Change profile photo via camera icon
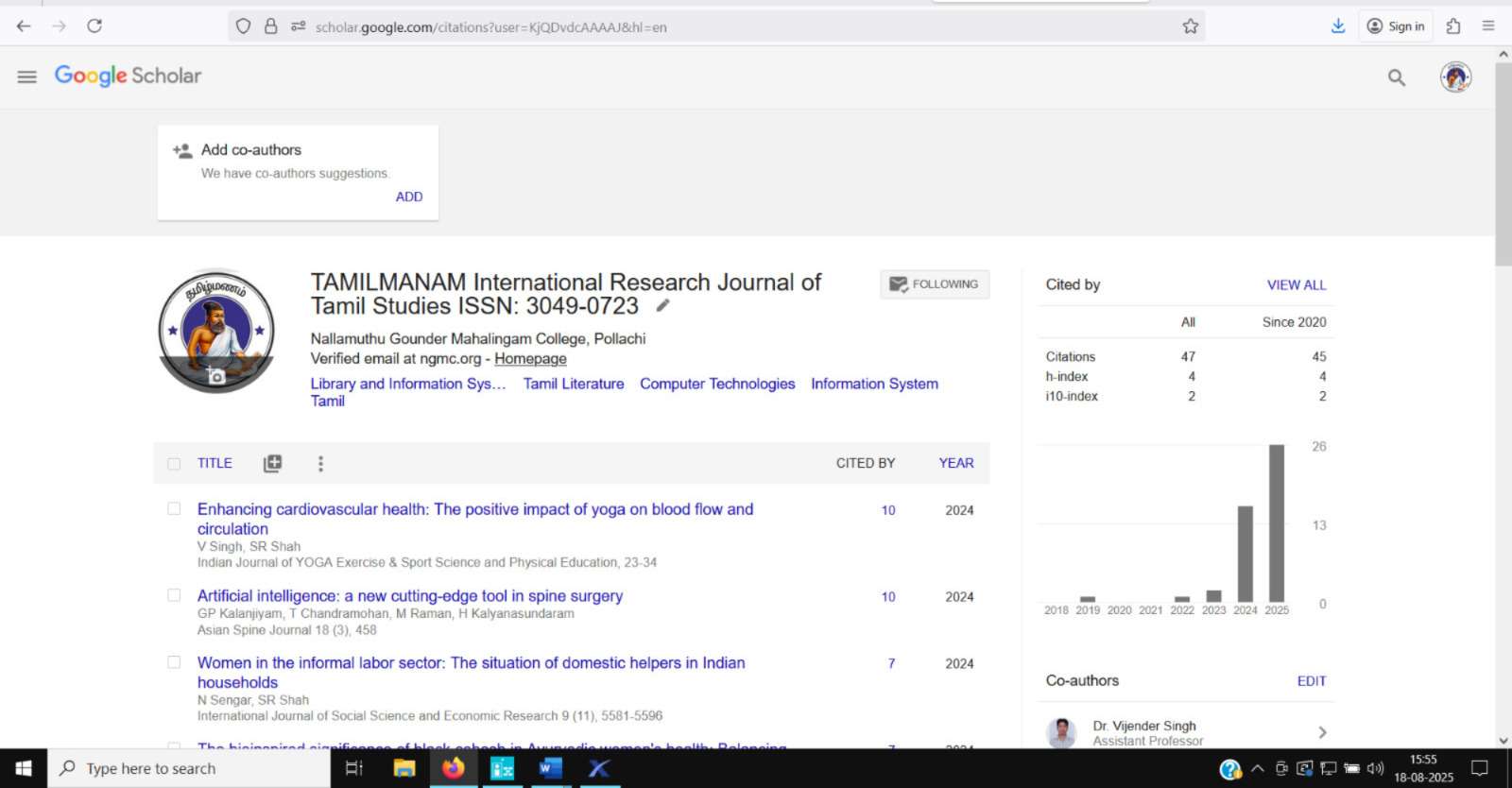Viewport: 1512px width, 788px height. tap(216, 376)
